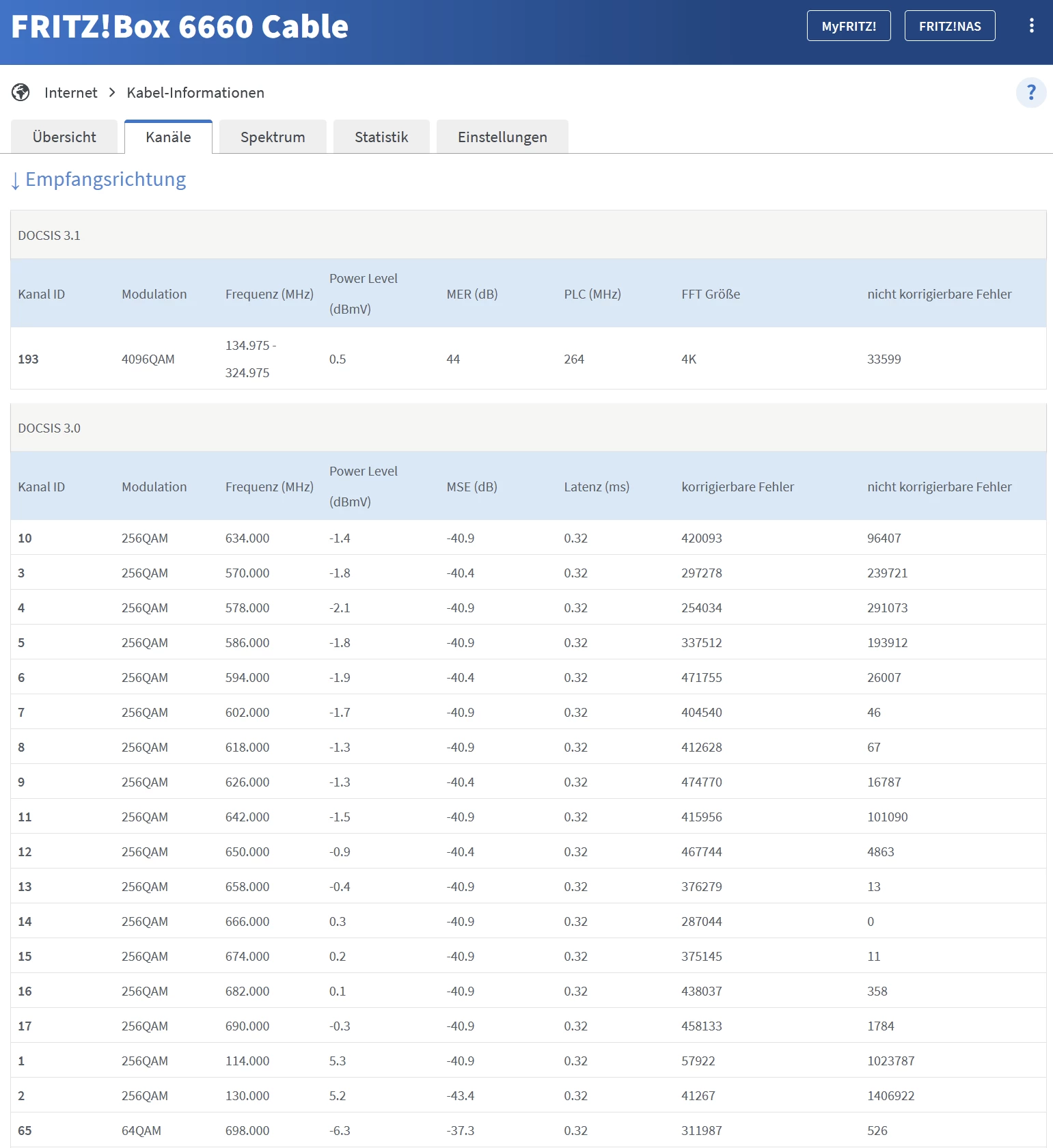Open the Einstellungen tab

point(502,137)
